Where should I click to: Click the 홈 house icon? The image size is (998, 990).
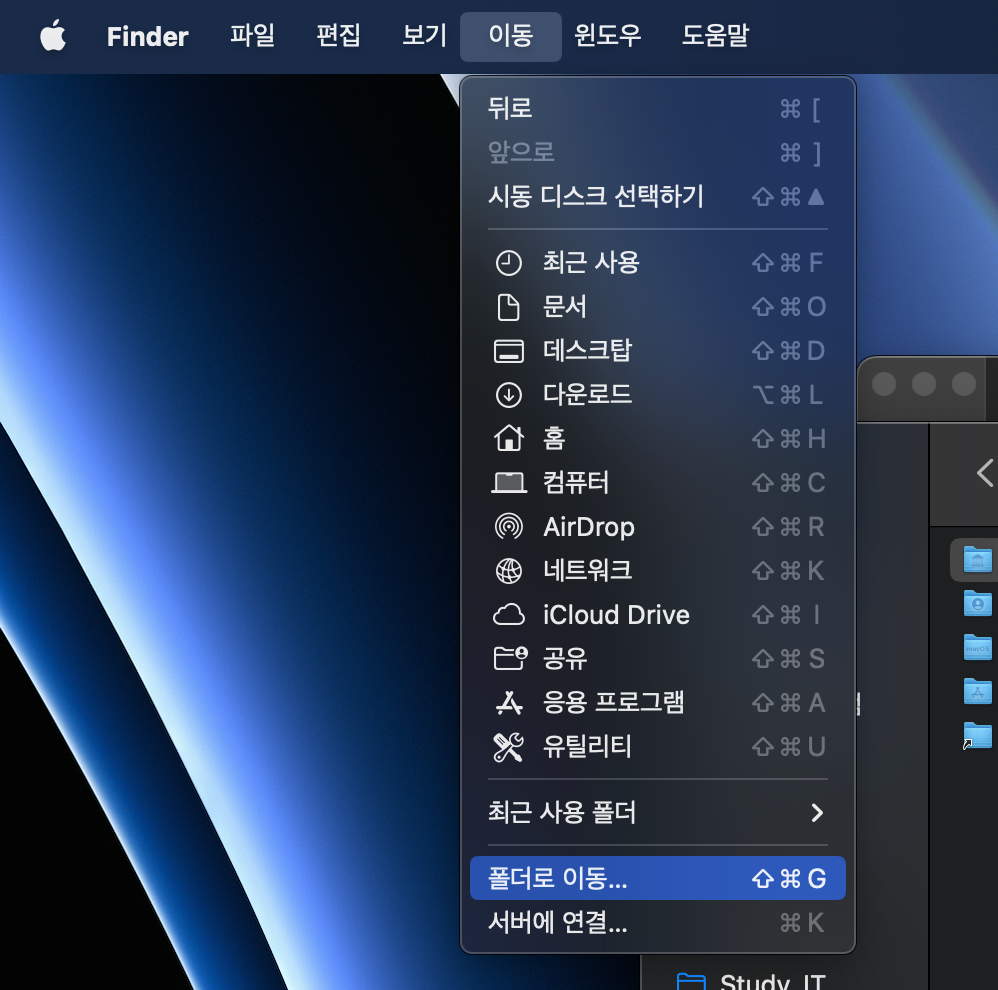[x=509, y=438]
